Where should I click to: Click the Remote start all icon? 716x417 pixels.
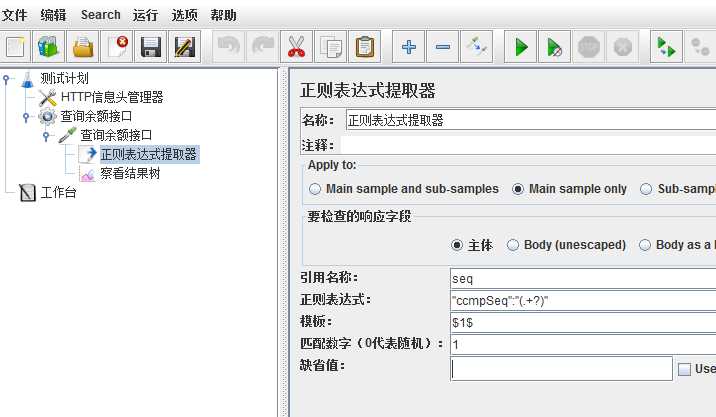666,47
